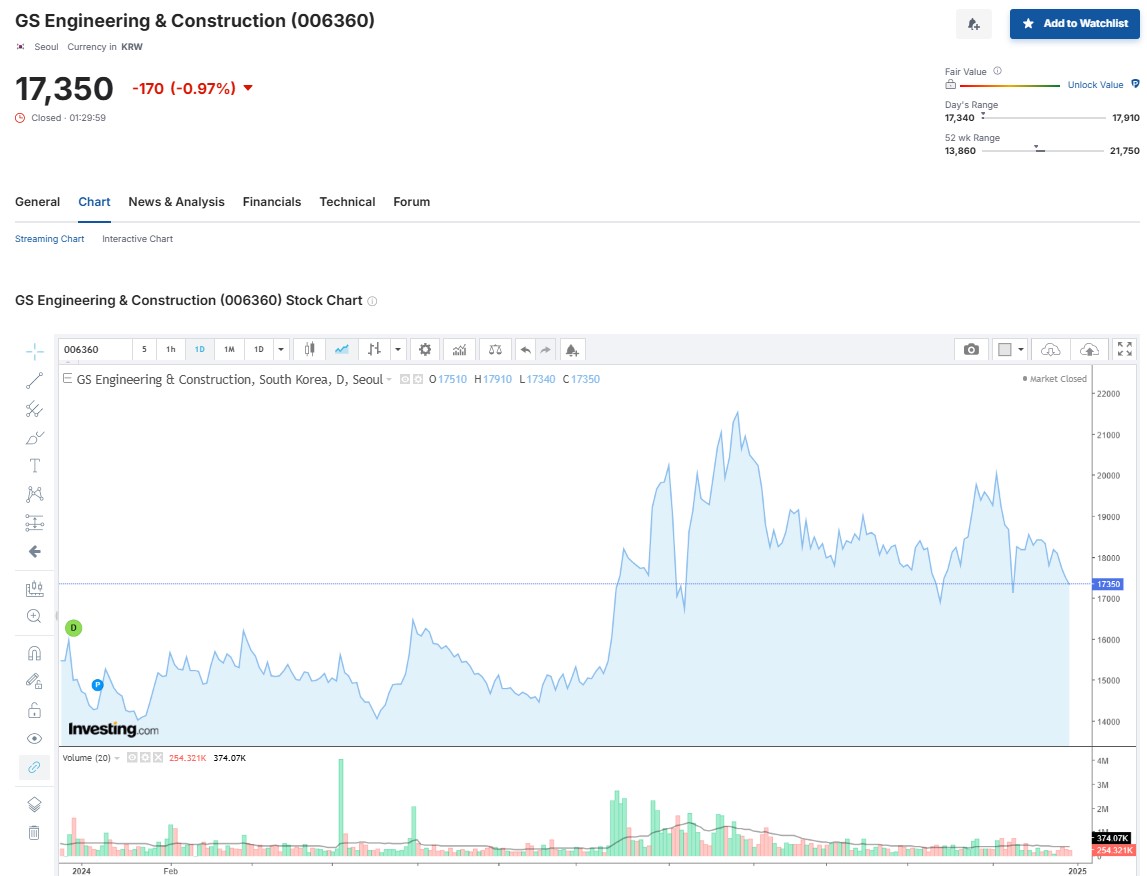Select the crosshair cursor tool
1147x876 pixels.
click(x=34, y=352)
